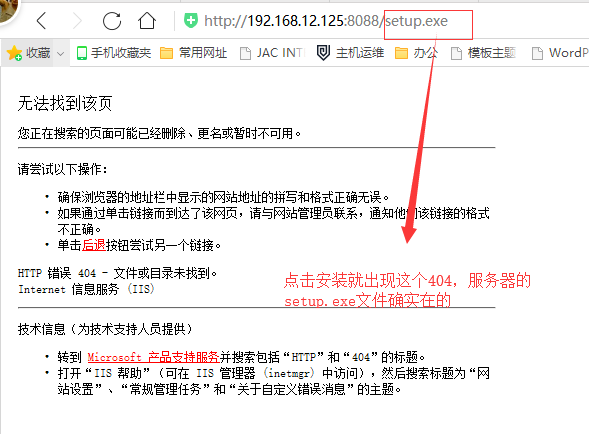The image size is (589, 434).
Task: Click the 无法找到该页 heading
Action: (x=65, y=103)
